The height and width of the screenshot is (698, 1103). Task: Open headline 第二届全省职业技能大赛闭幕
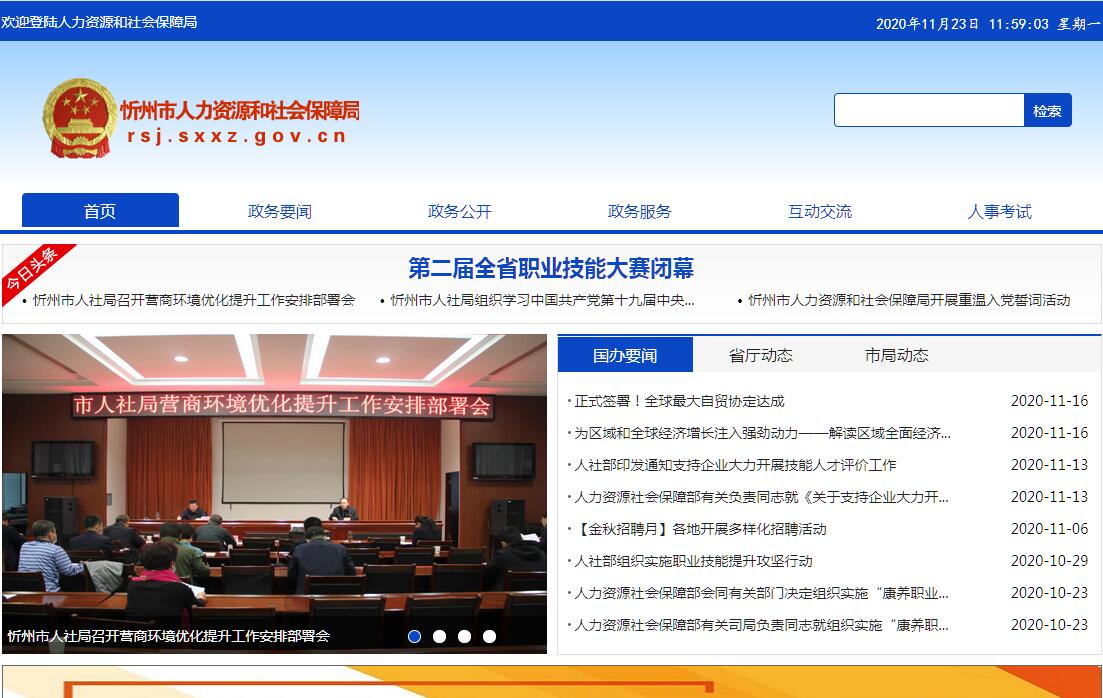[x=551, y=268]
